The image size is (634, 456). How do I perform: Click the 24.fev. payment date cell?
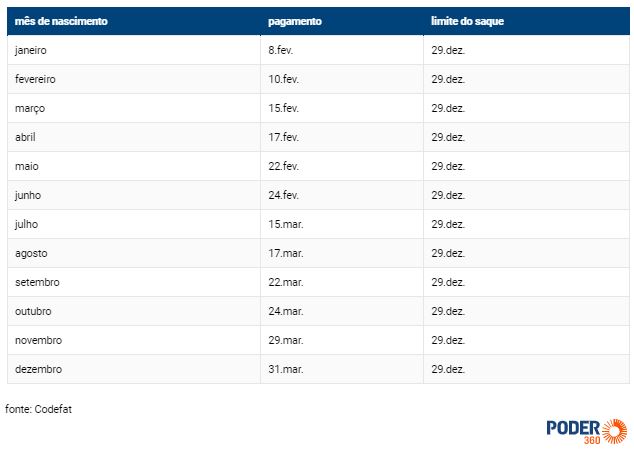click(x=342, y=195)
